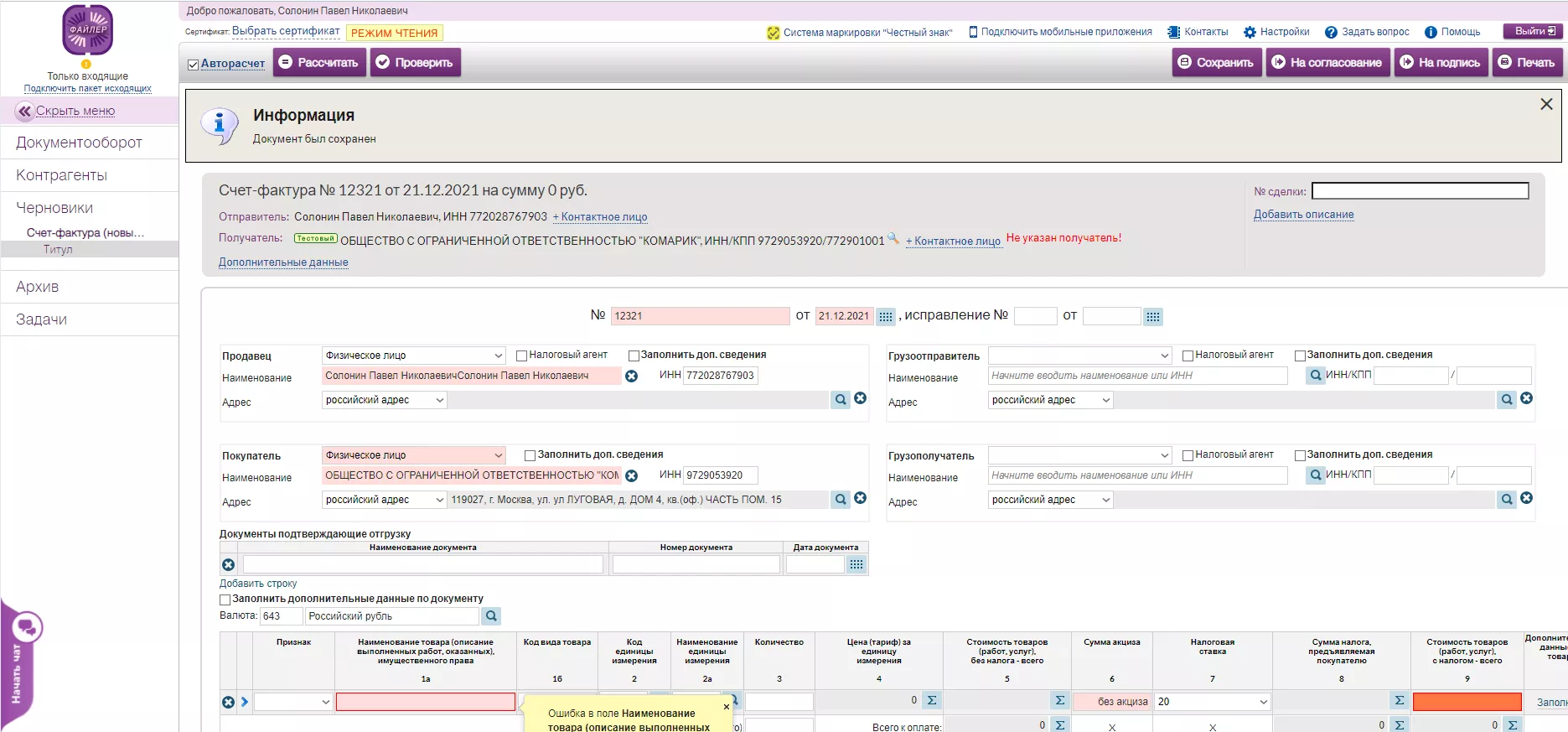Open buyer type dropdown Физическое лицо
The width and height of the screenshot is (1568, 732).
pyautogui.click(x=414, y=455)
